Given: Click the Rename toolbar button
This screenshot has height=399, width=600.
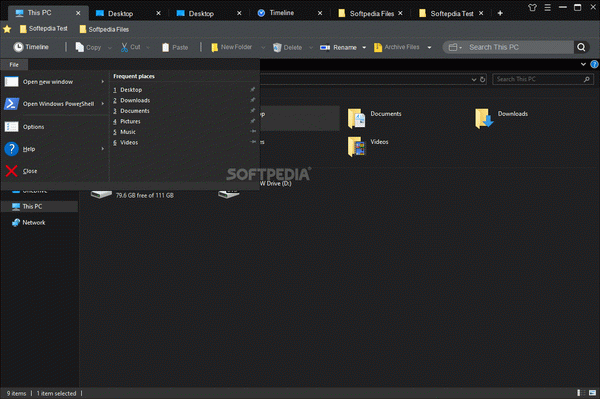Looking at the screenshot, I should point(338,47).
